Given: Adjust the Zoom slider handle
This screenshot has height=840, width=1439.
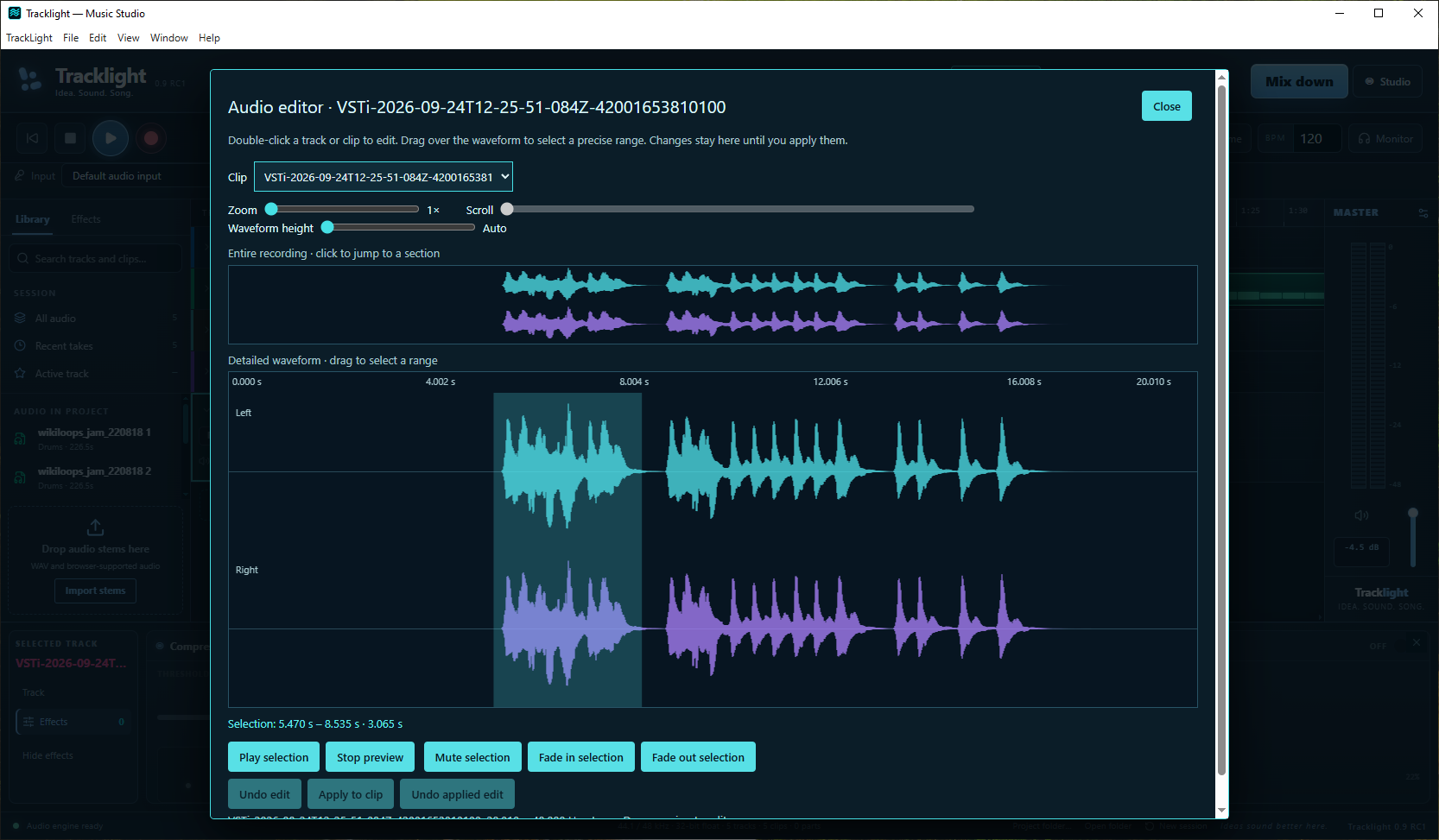Looking at the screenshot, I should click(271, 209).
